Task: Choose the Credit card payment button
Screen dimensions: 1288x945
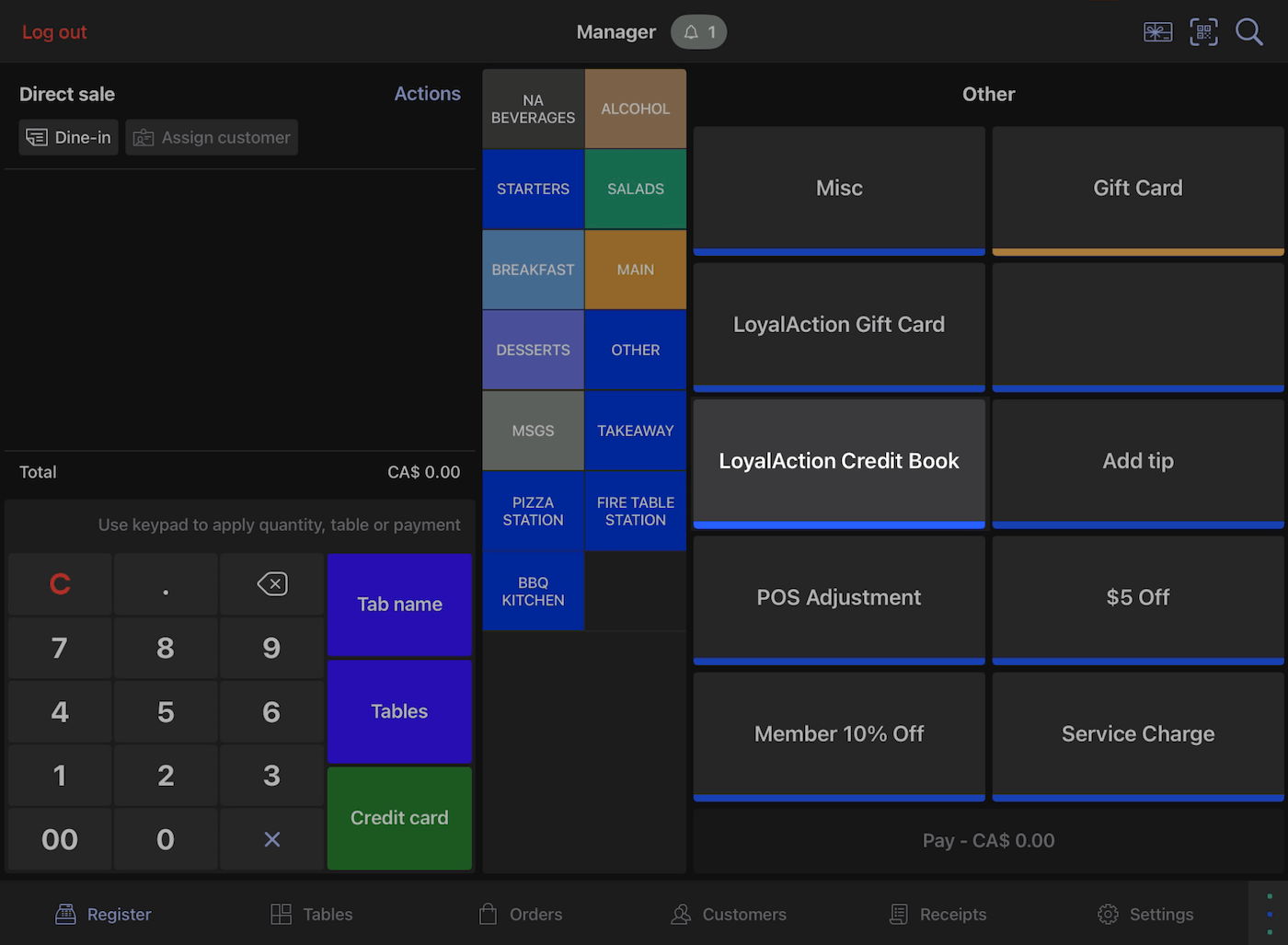Action: point(399,818)
